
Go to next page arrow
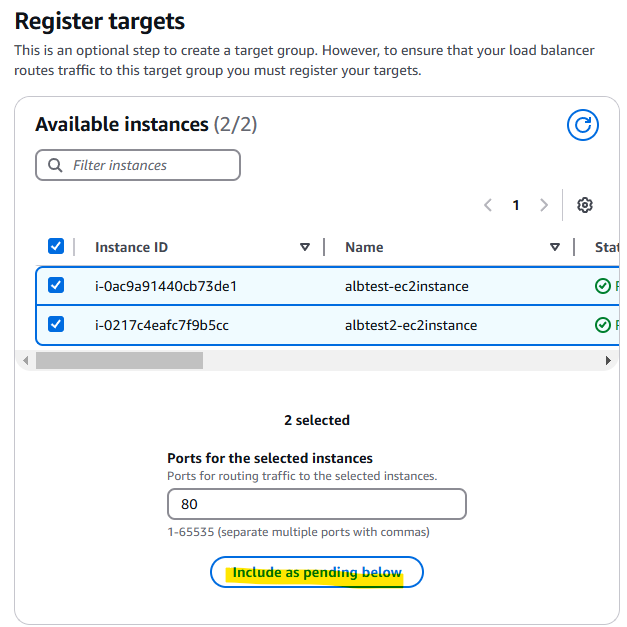point(544,205)
